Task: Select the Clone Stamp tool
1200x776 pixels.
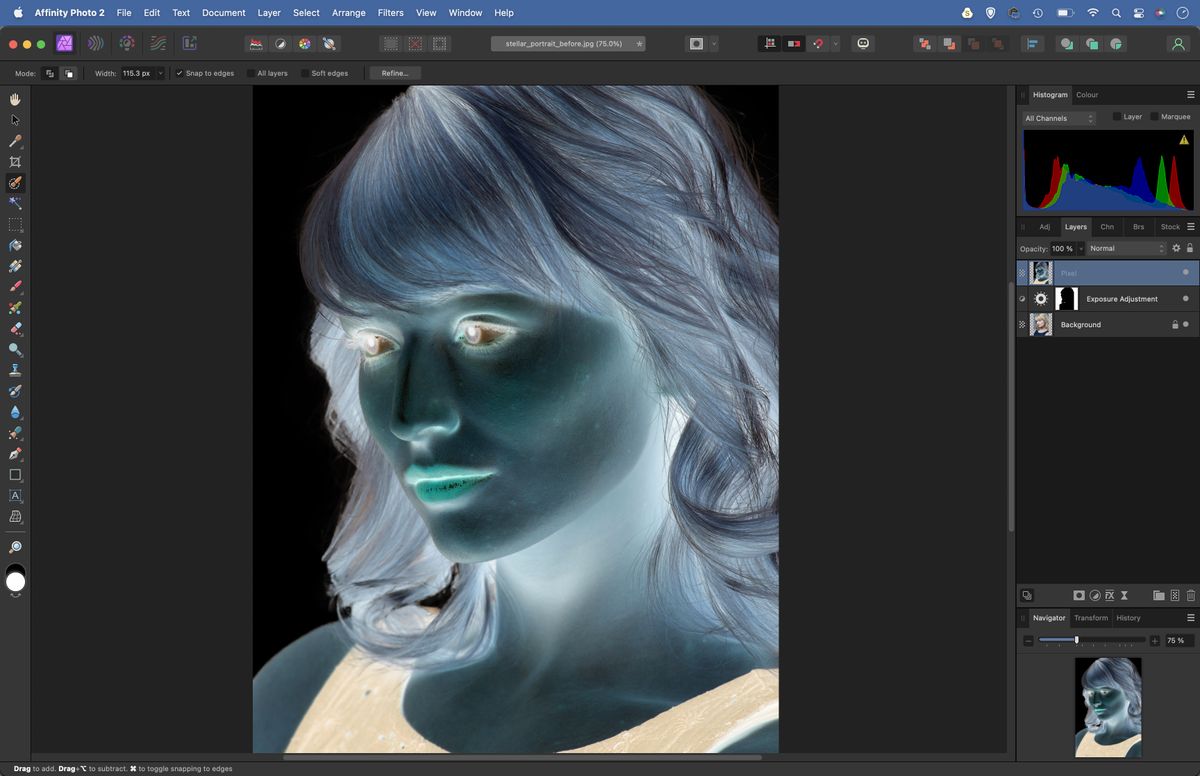Action: pyautogui.click(x=14, y=369)
